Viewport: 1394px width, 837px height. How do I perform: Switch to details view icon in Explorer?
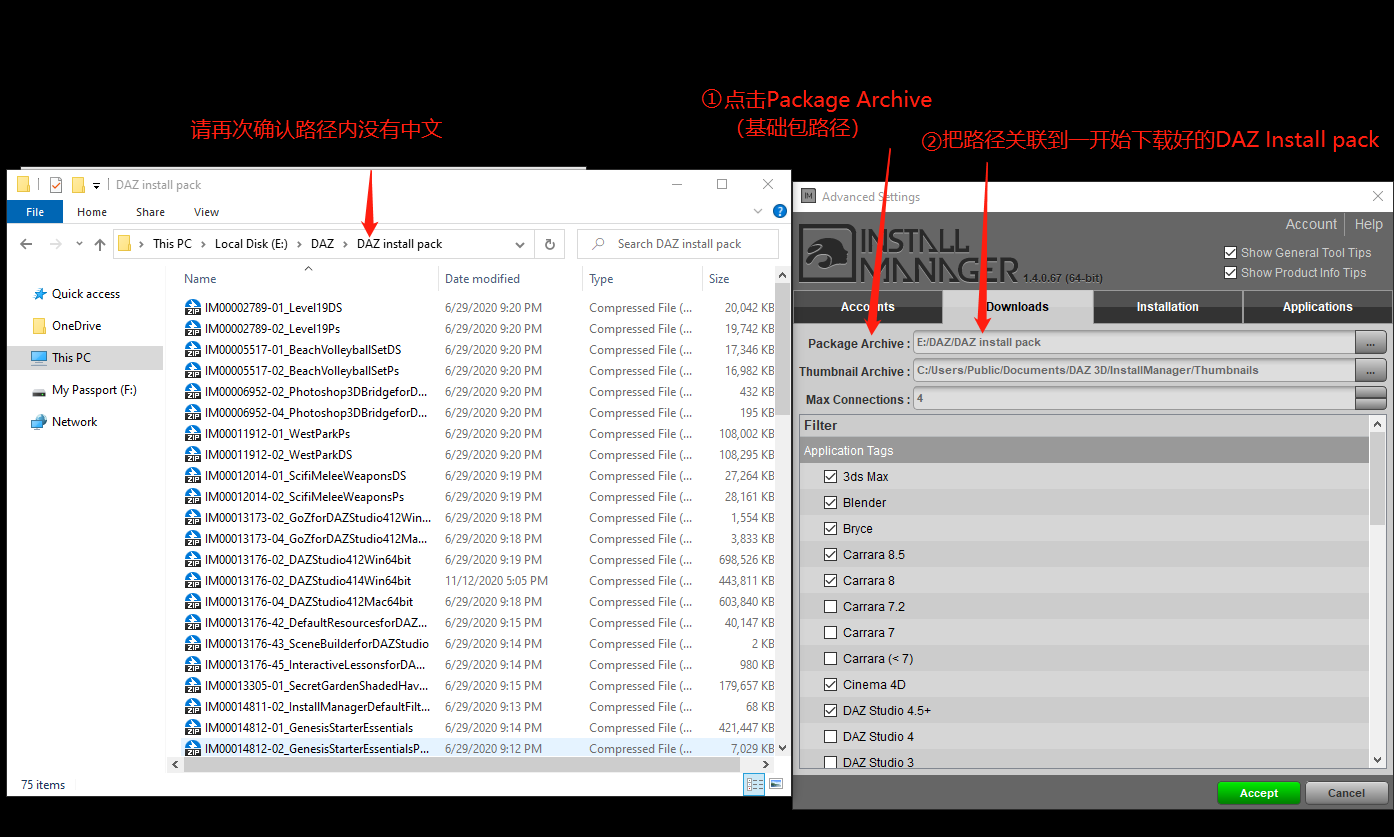coord(754,785)
